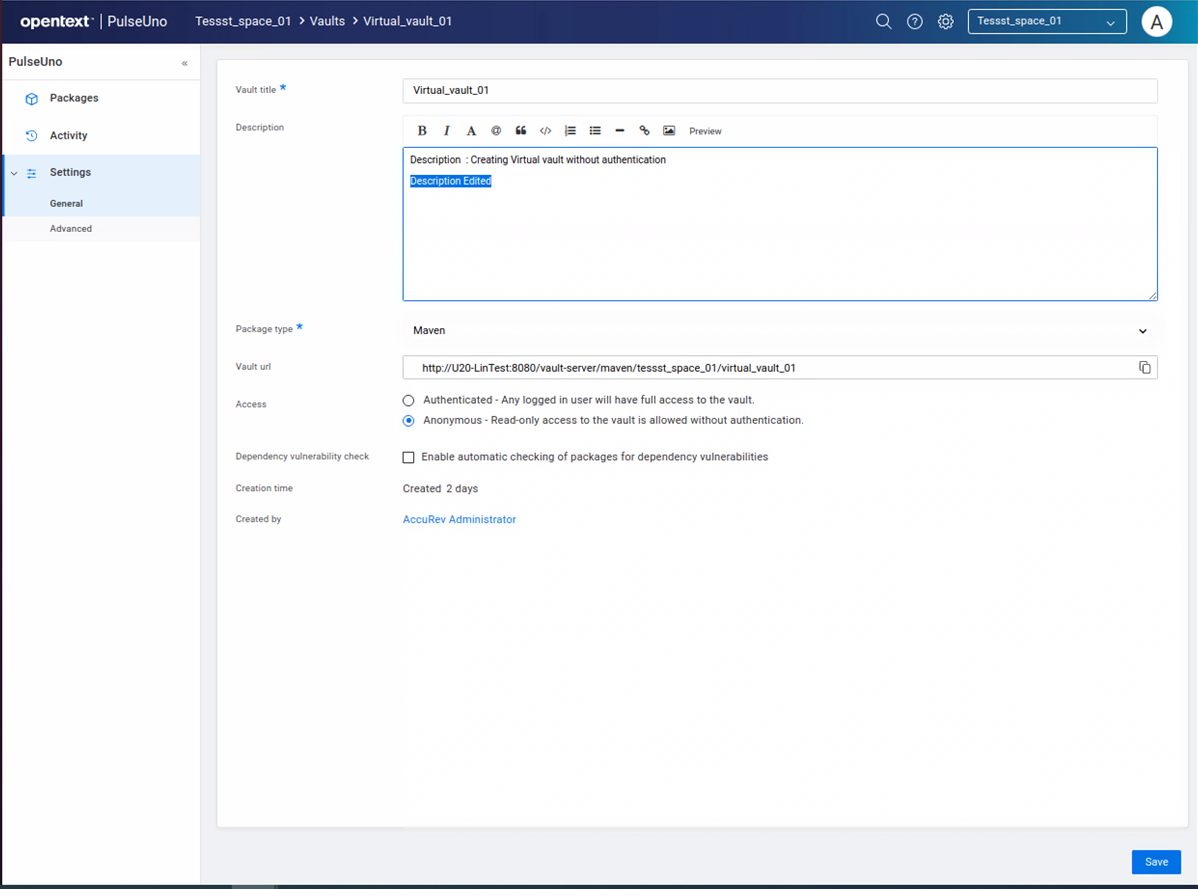Insert an image into the description

click(x=669, y=131)
